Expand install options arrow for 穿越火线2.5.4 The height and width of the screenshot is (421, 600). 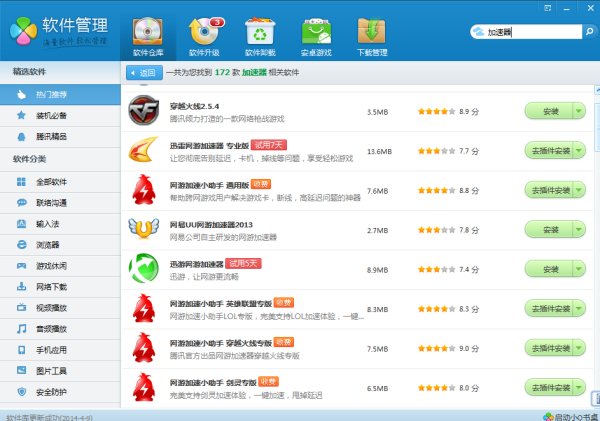tap(579, 111)
